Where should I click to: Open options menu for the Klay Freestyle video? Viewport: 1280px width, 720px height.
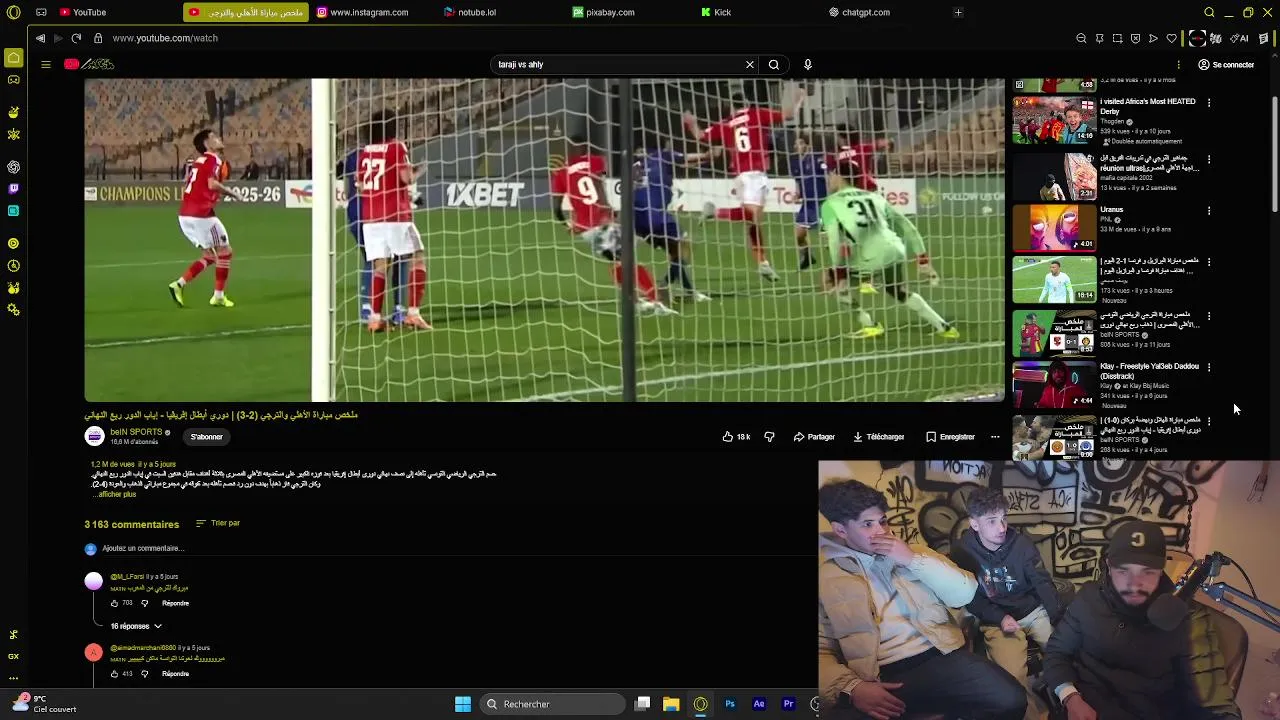coord(1209,367)
